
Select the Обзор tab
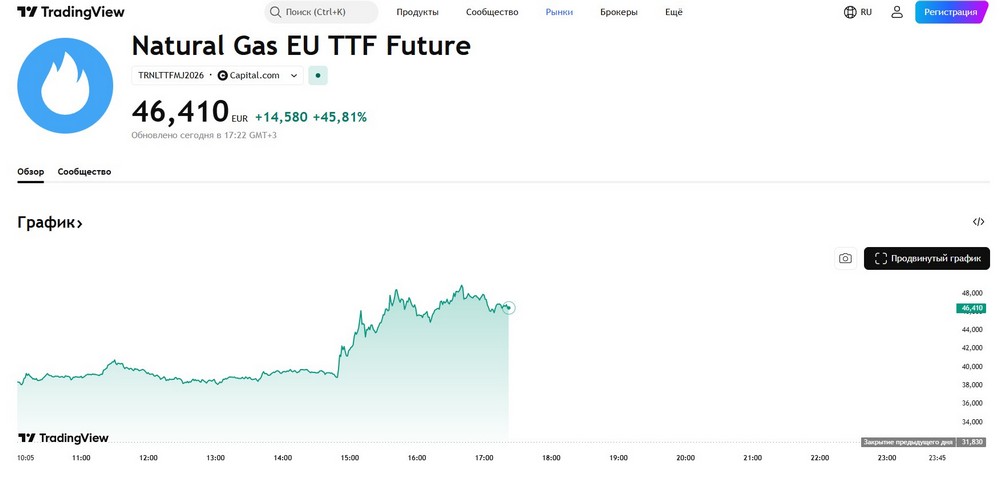click(x=30, y=171)
